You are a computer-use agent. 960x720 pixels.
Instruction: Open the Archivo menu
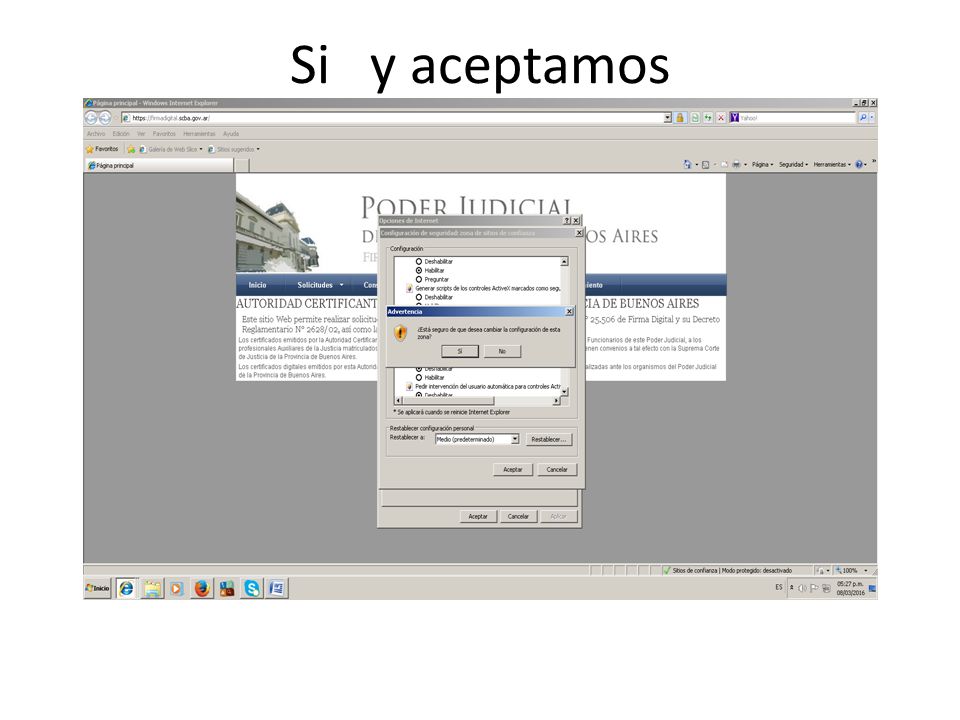[96, 133]
